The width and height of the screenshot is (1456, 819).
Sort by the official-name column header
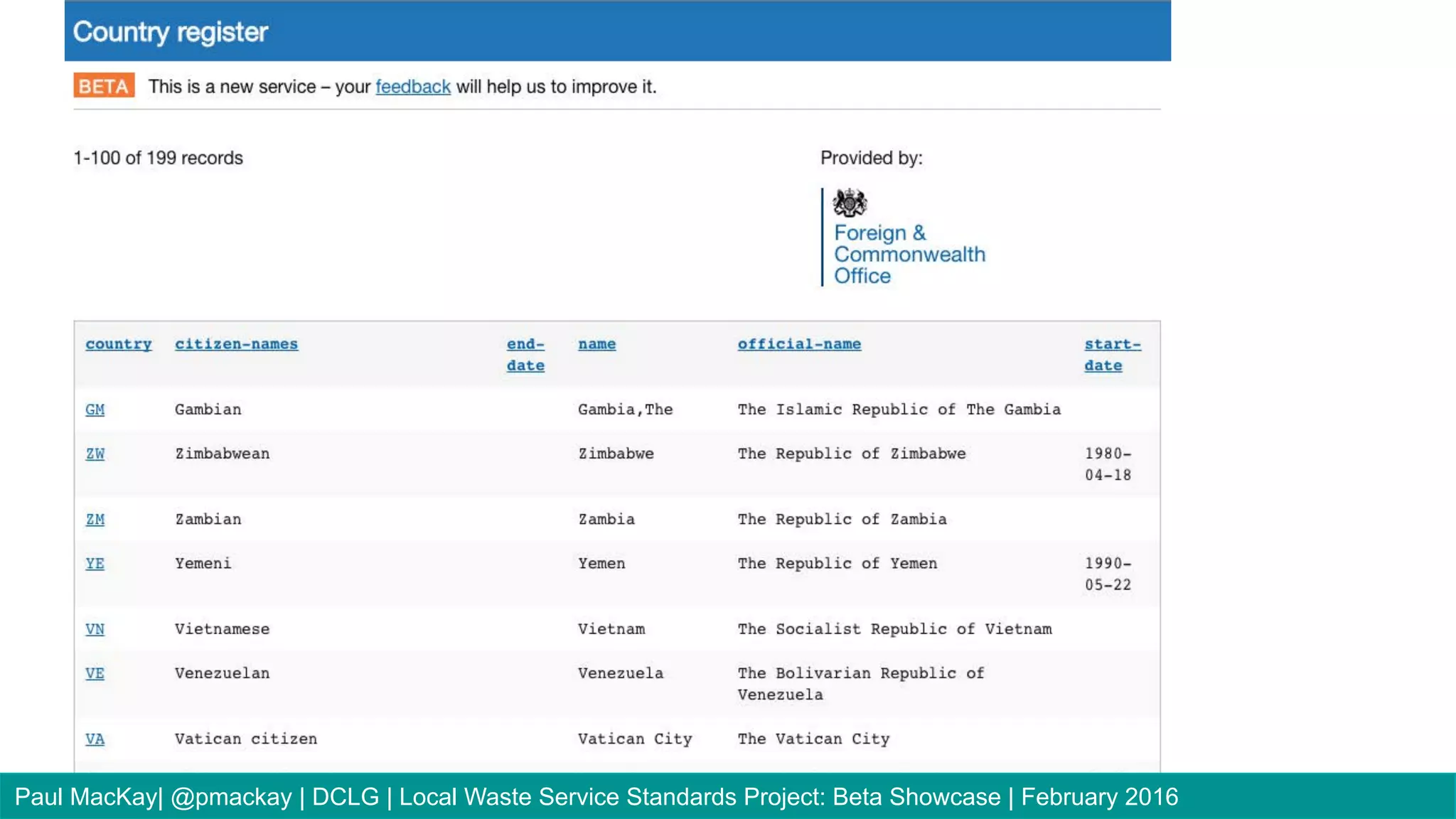[799, 344]
